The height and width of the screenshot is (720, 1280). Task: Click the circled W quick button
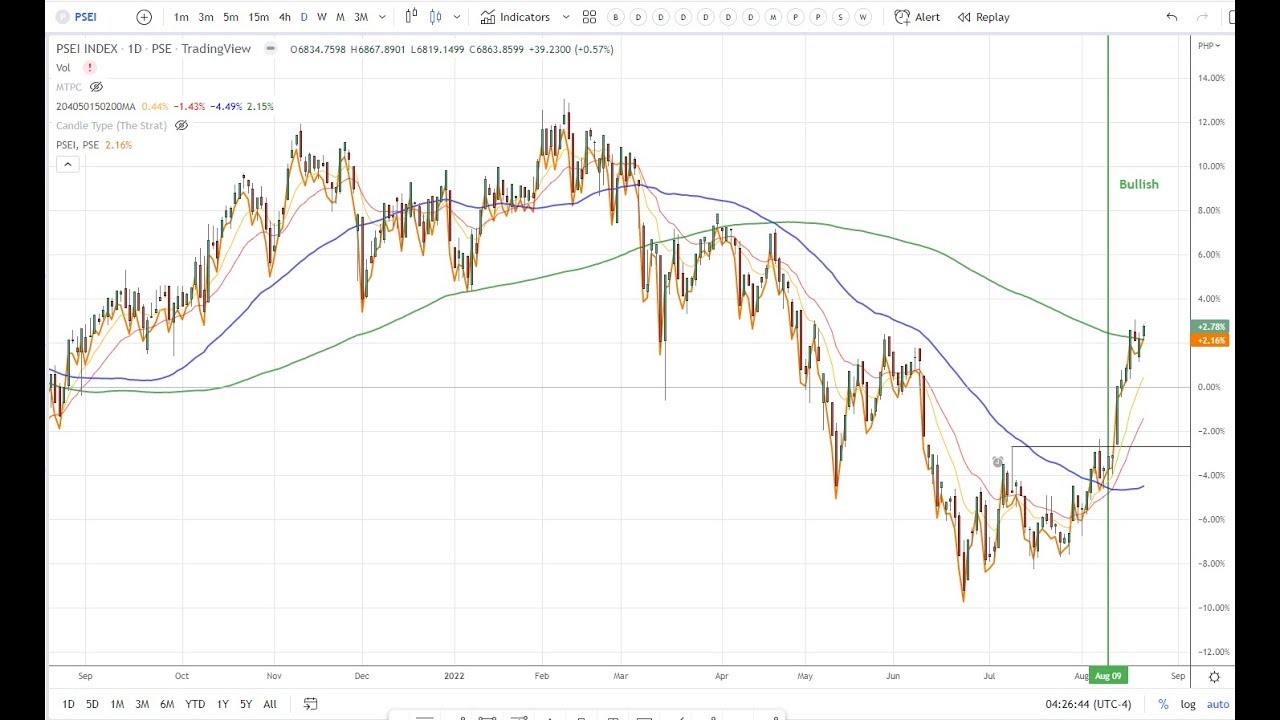point(863,17)
